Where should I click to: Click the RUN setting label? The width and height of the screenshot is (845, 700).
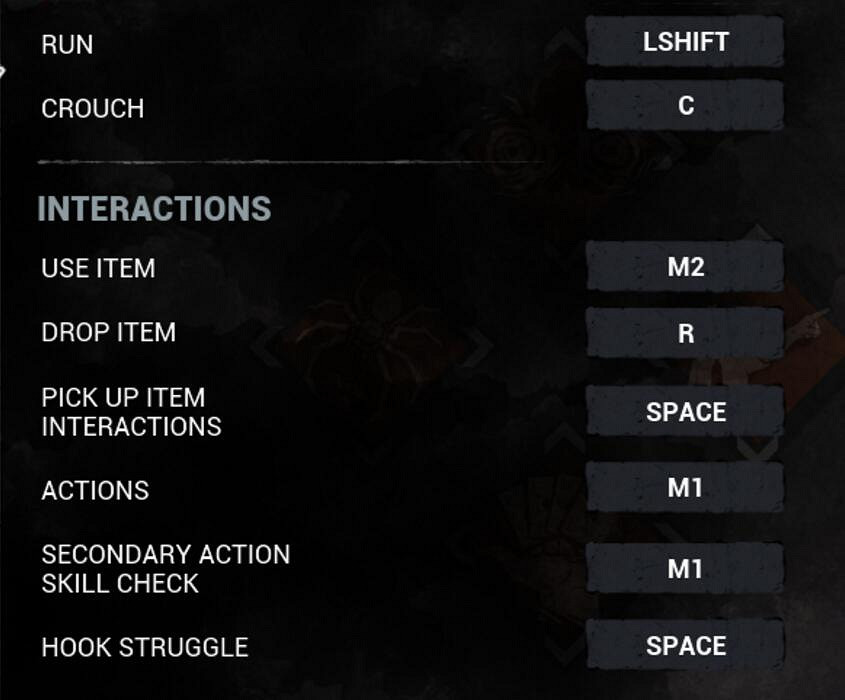67,45
